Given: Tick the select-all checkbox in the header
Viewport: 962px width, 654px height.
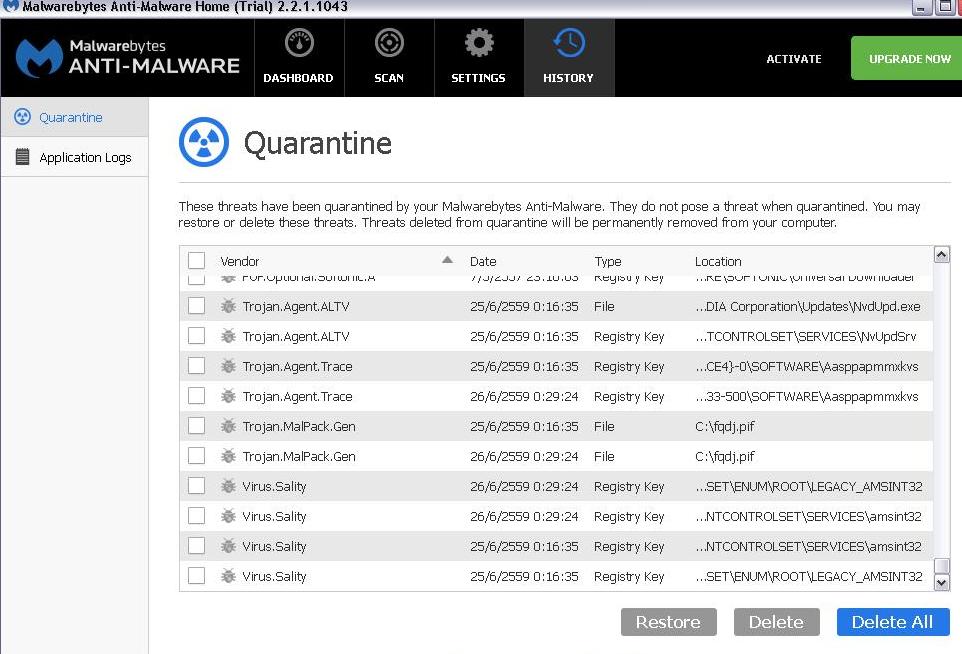Looking at the screenshot, I should point(196,260).
